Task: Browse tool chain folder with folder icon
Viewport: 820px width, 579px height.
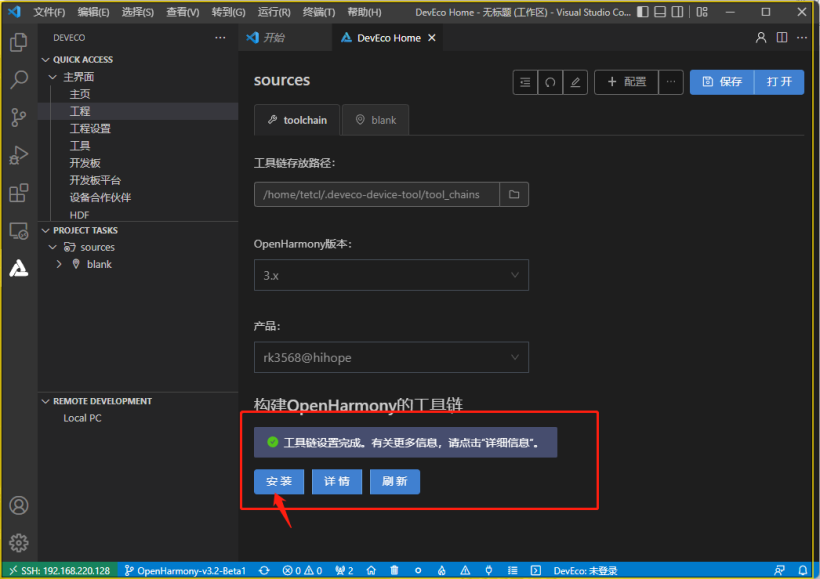Action: click(x=514, y=194)
